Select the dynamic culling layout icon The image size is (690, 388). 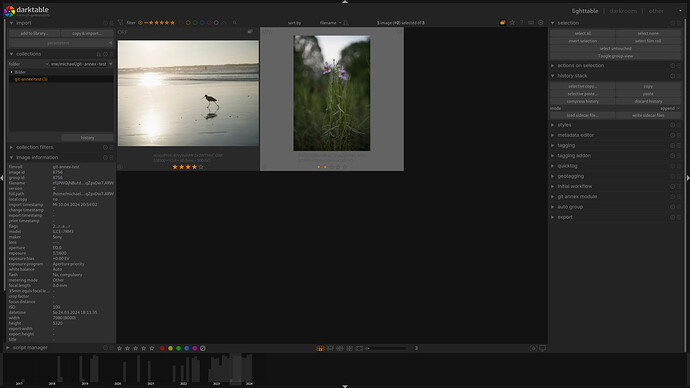coord(349,348)
